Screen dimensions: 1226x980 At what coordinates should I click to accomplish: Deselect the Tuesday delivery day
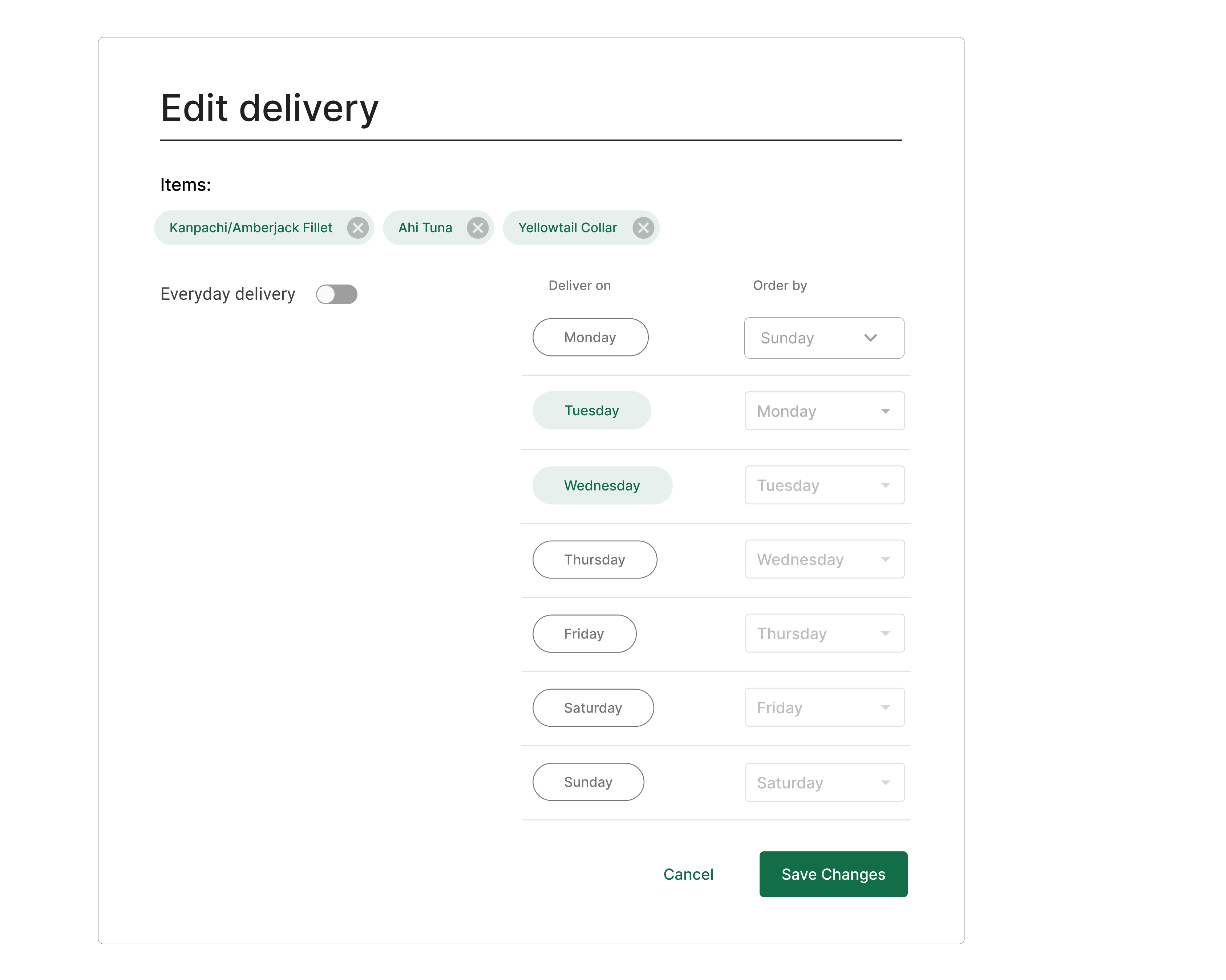(x=591, y=411)
